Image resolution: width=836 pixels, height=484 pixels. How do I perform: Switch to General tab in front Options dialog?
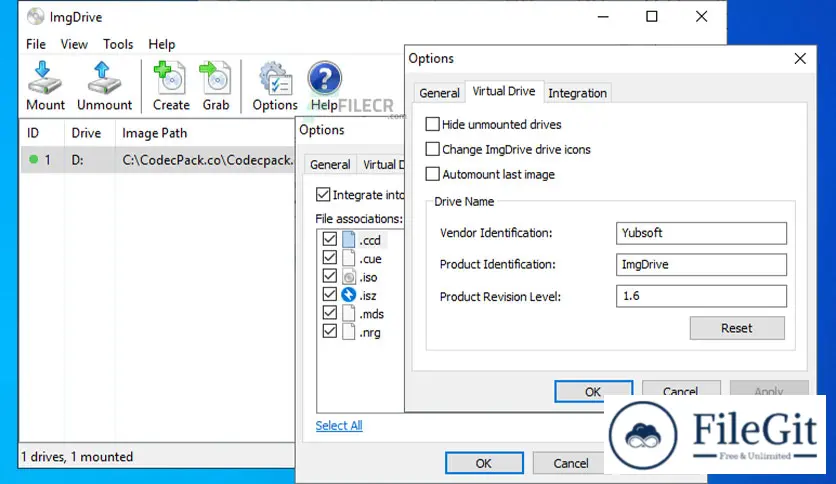(x=439, y=93)
